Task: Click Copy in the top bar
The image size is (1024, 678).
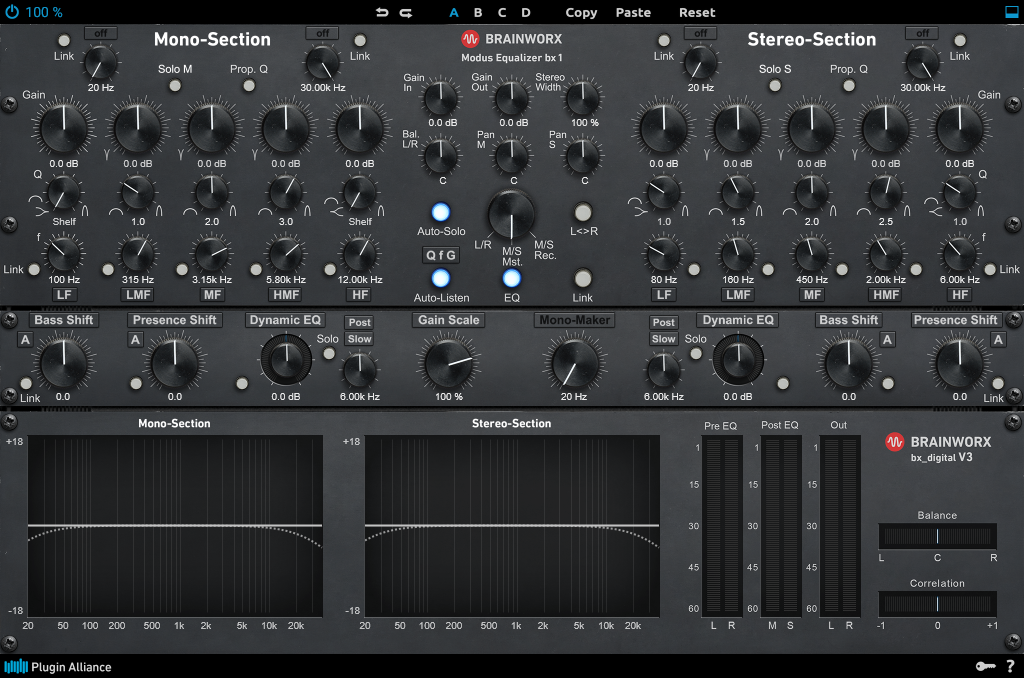Action: pyautogui.click(x=581, y=12)
